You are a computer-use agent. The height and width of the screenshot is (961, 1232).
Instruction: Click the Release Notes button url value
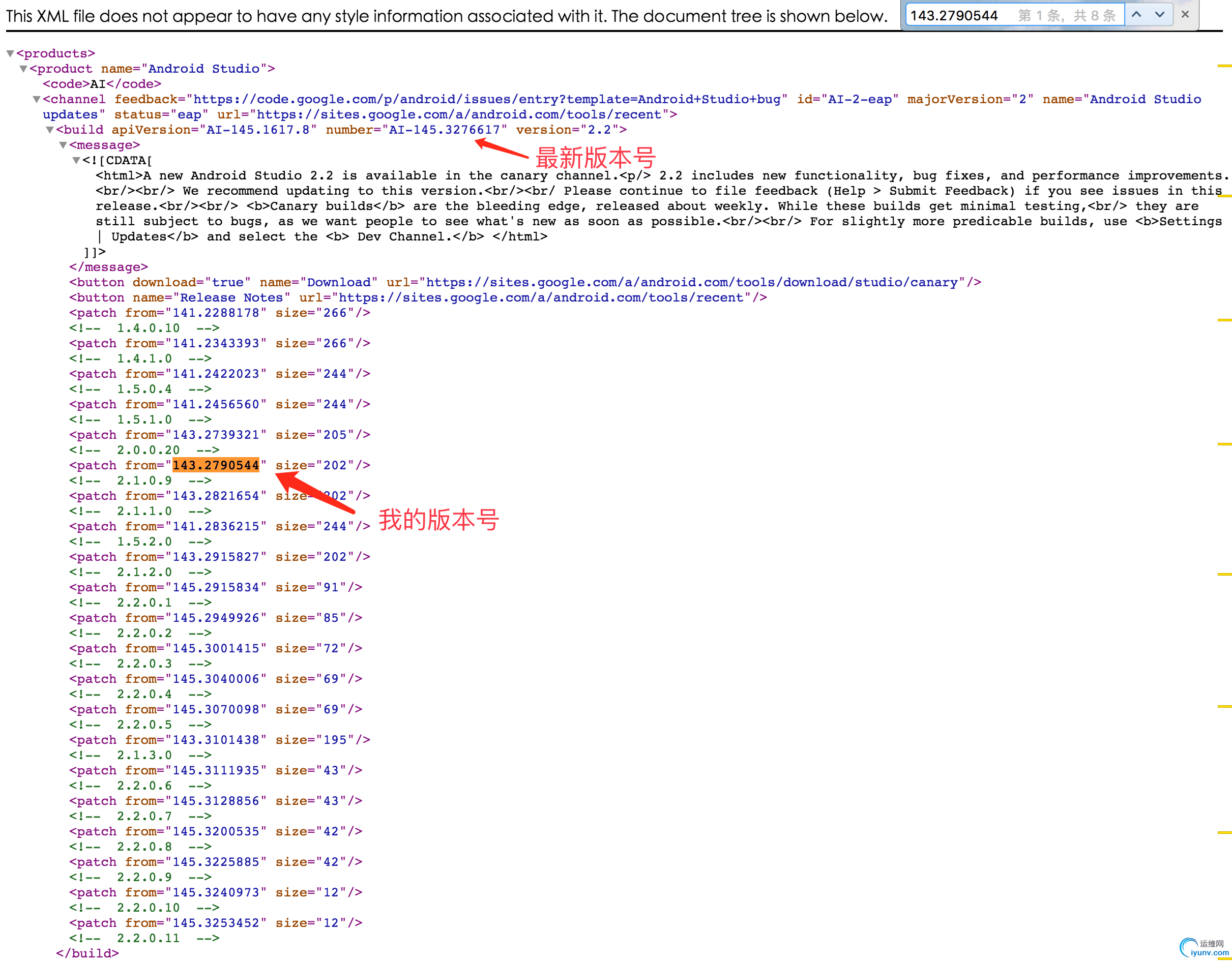pos(541,297)
